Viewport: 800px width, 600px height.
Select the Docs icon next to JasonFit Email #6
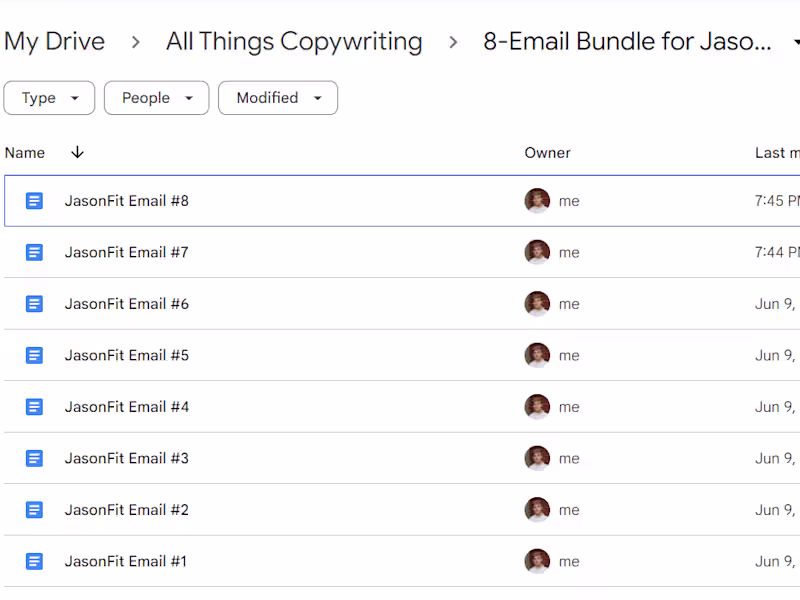[x=34, y=304]
